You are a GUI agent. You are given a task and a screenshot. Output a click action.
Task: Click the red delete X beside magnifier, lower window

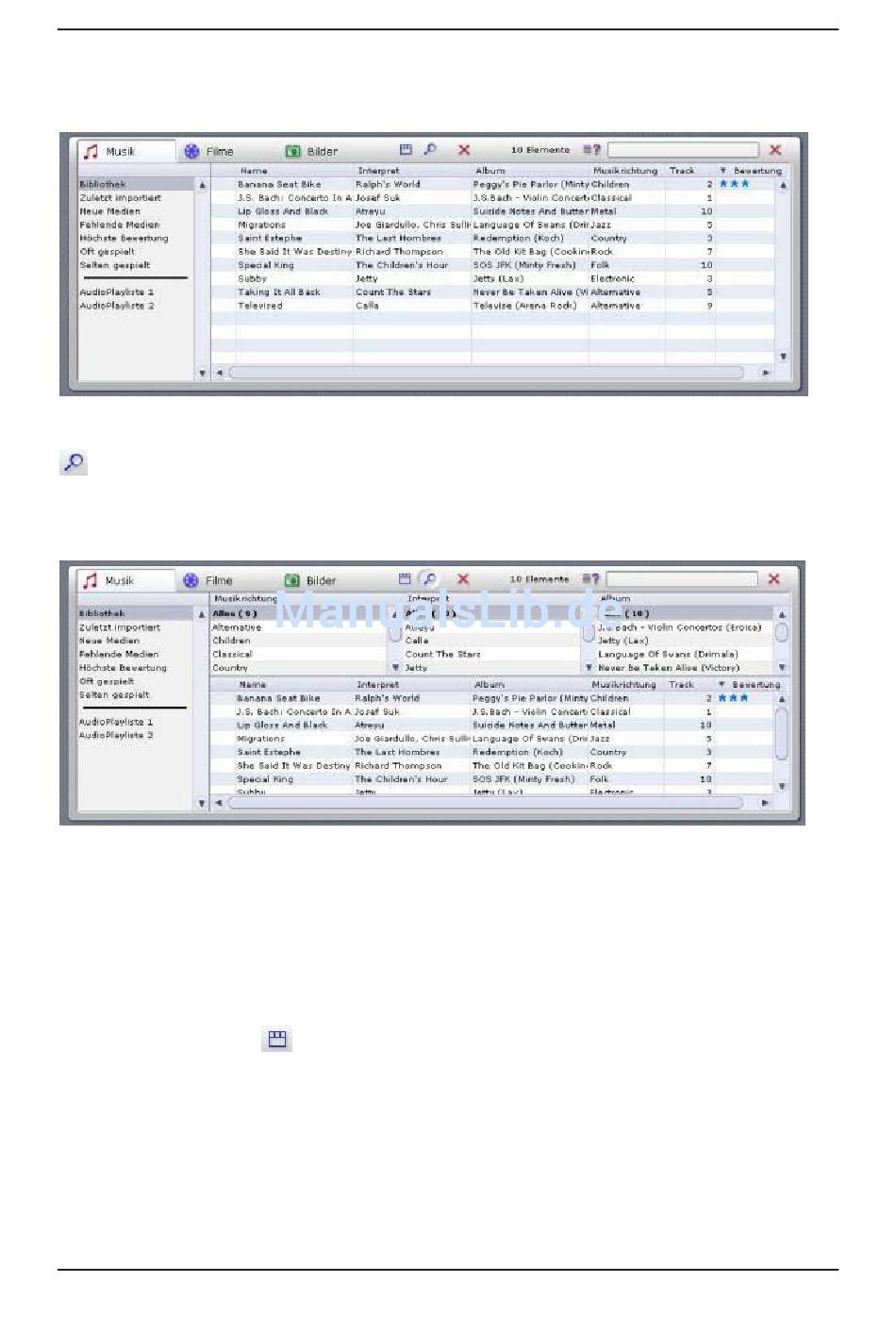(463, 579)
